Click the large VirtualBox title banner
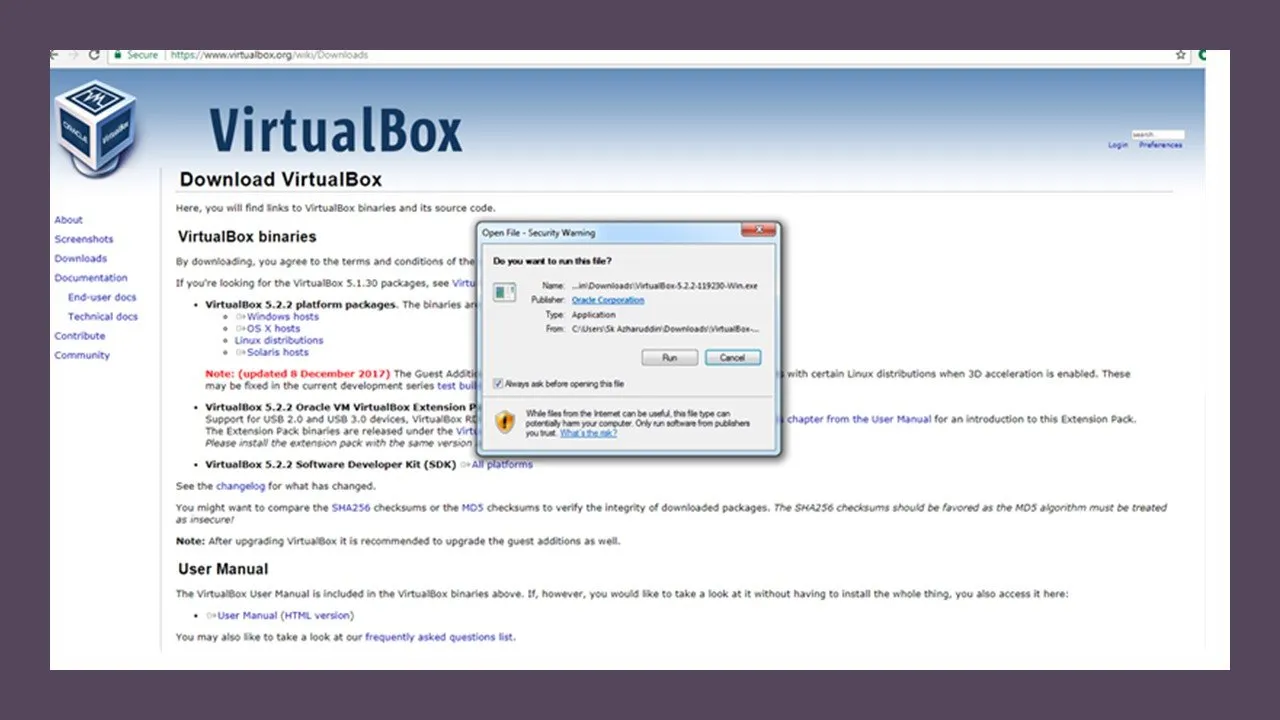This screenshot has width=1280, height=720. tap(335, 130)
